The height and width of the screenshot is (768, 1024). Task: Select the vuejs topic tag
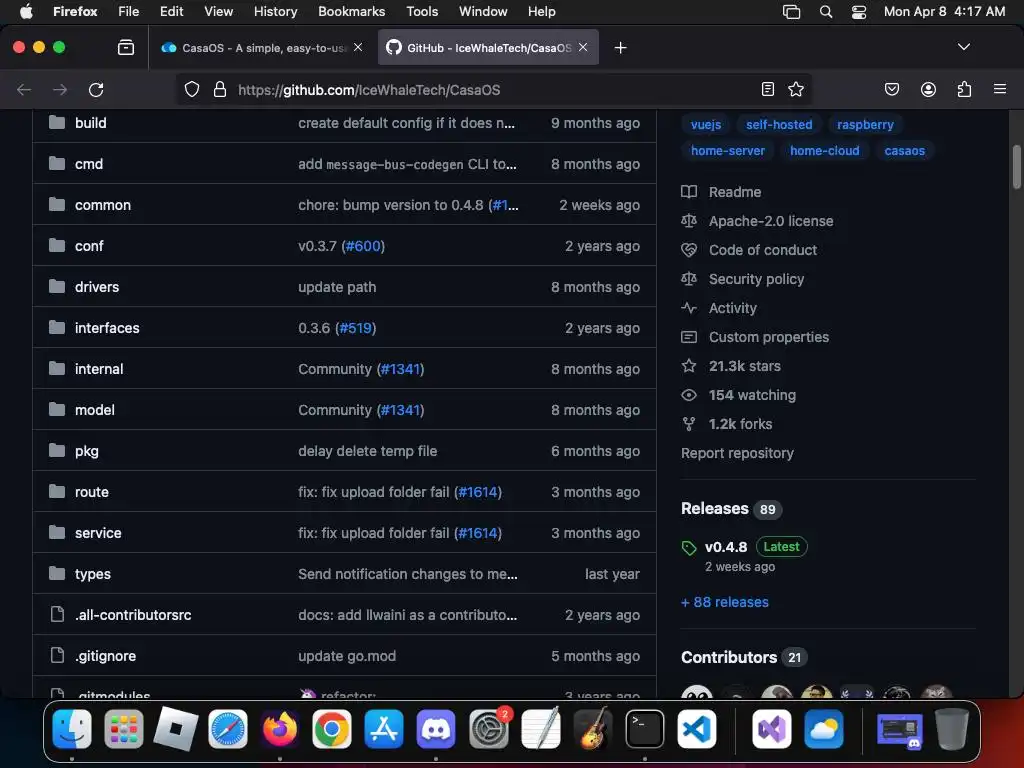click(706, 125)
